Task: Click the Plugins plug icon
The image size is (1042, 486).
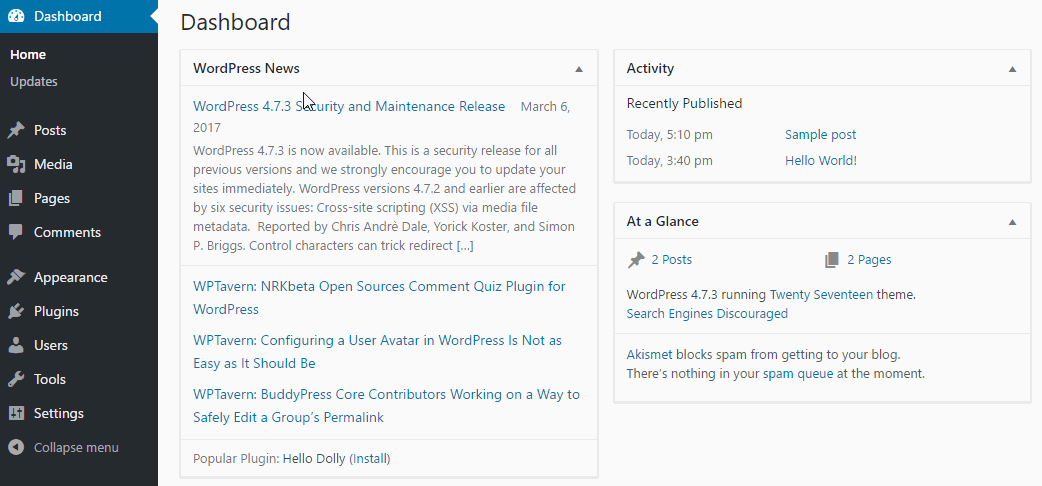Action: [x=16, y=311]
